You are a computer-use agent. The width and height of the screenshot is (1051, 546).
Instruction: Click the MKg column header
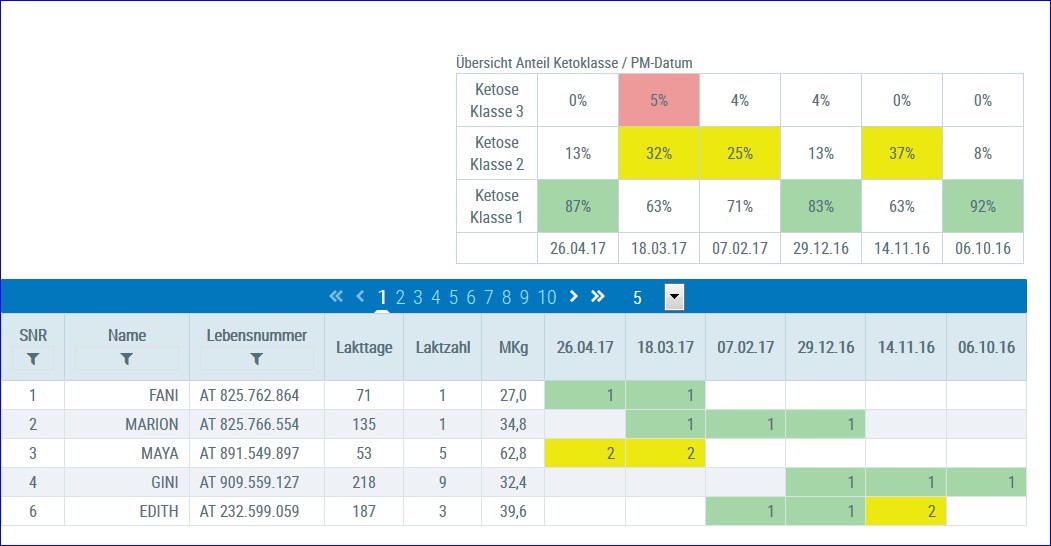click(x=513, y=347)
